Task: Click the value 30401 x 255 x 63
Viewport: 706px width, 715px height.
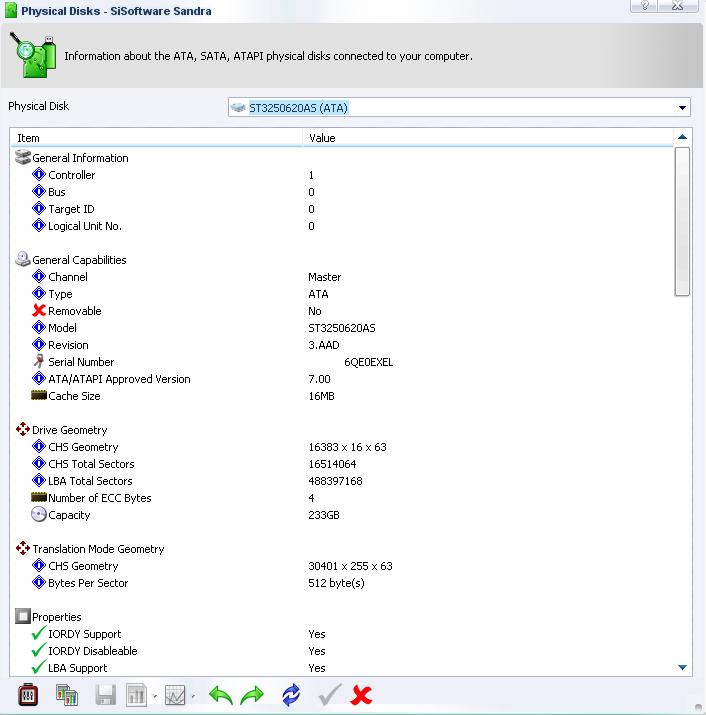Action: tap(350, 566)
